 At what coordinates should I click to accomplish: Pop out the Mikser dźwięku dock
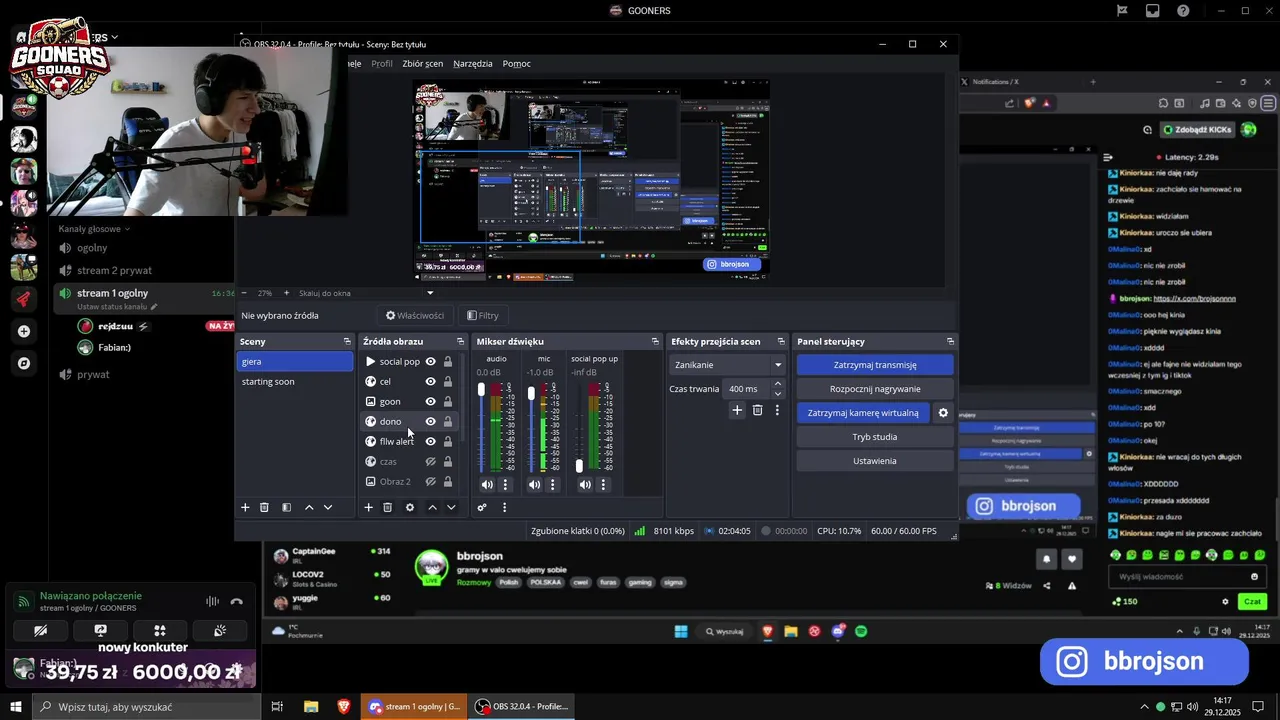coord(655,342)
